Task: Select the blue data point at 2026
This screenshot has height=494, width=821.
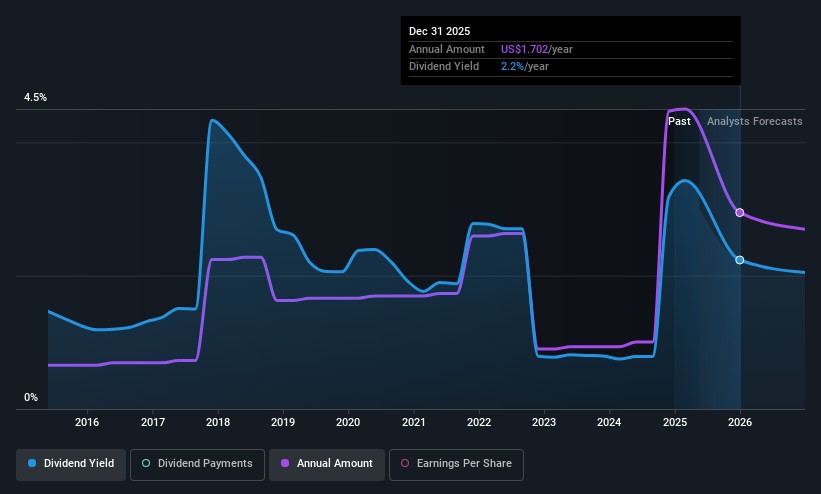Action: 739,260
